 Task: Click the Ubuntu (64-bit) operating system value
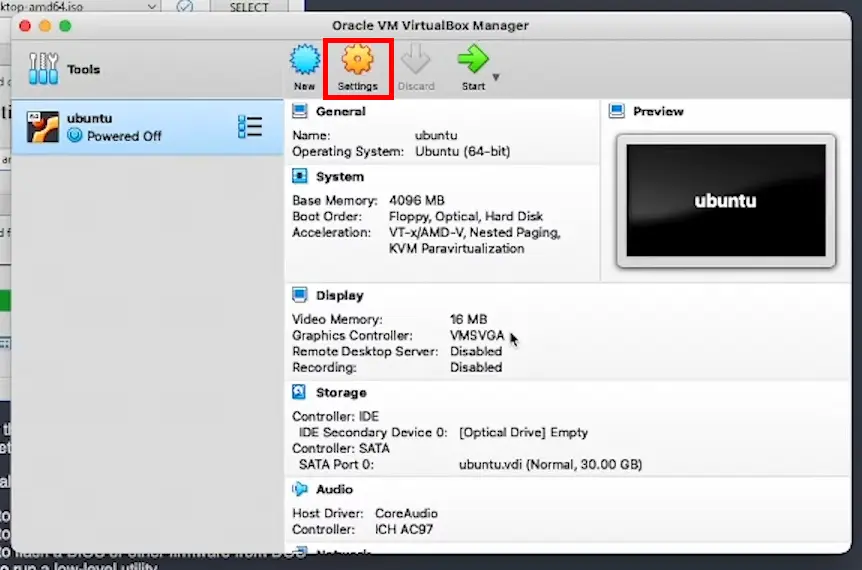462,151
